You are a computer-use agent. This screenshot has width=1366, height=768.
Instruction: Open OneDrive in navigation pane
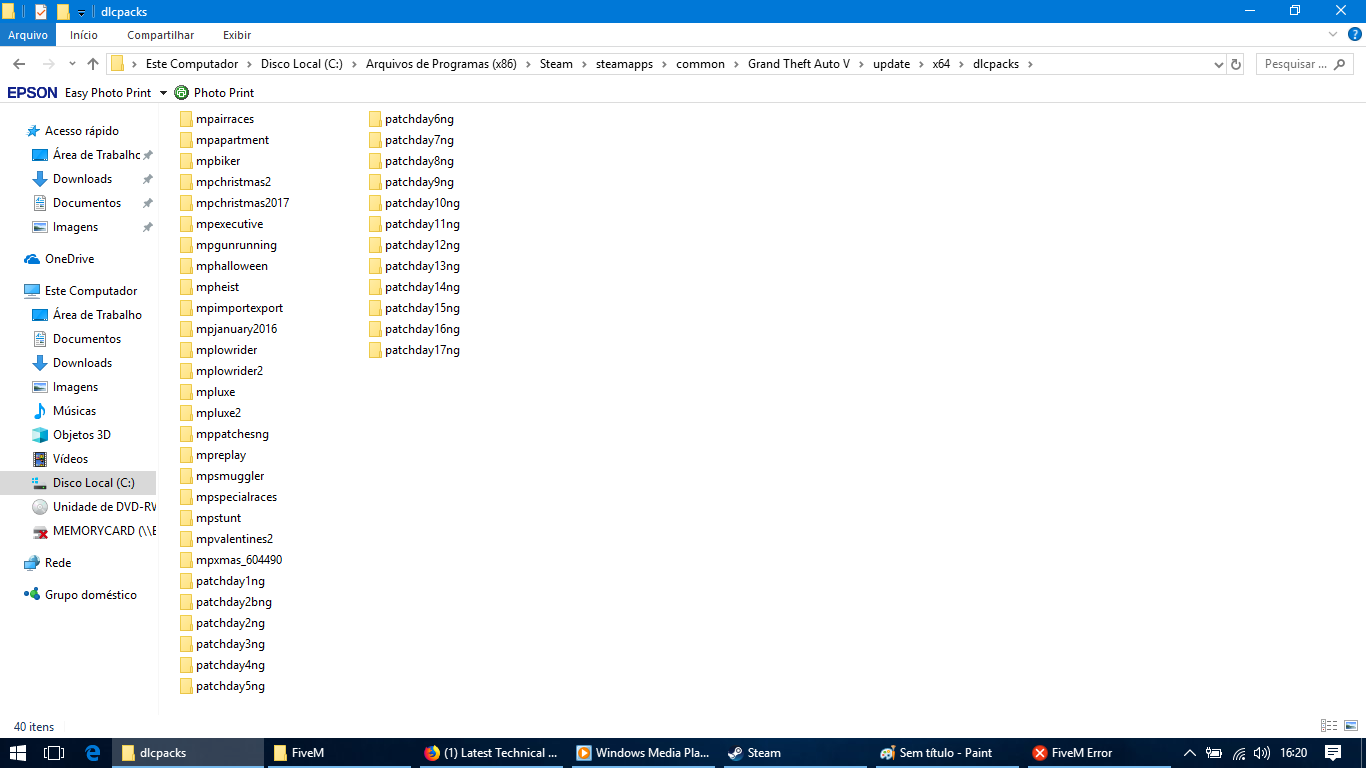[69, 259]
